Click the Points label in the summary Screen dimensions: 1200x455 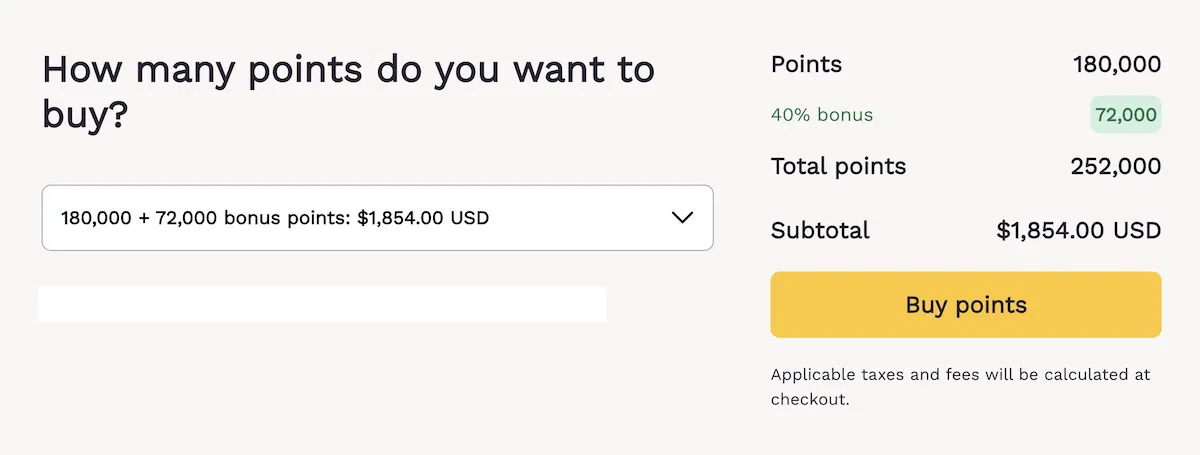click(x=806, y=65)
